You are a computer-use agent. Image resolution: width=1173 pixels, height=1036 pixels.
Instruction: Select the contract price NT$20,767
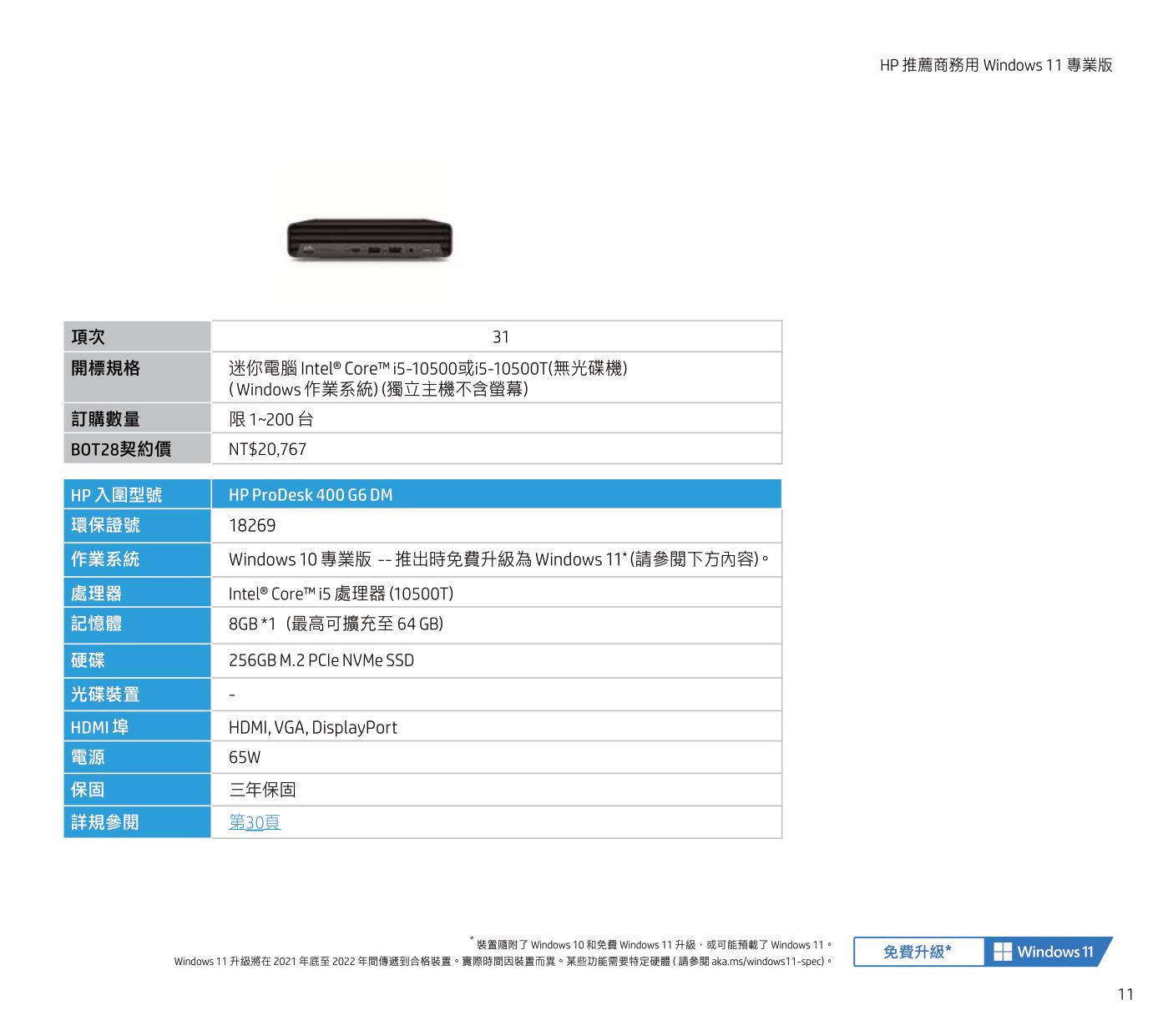(x=268, y=449)
